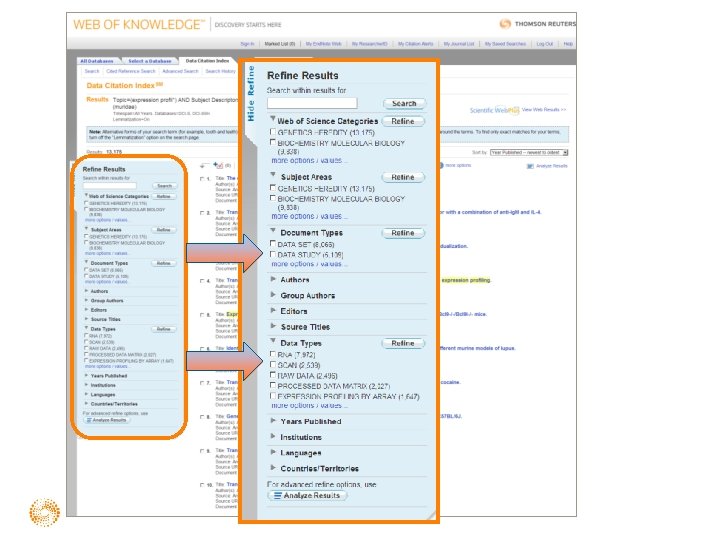Click the Analyze Results icon in enlarged panel
The image size is (720, 540).
pos(277,495)
